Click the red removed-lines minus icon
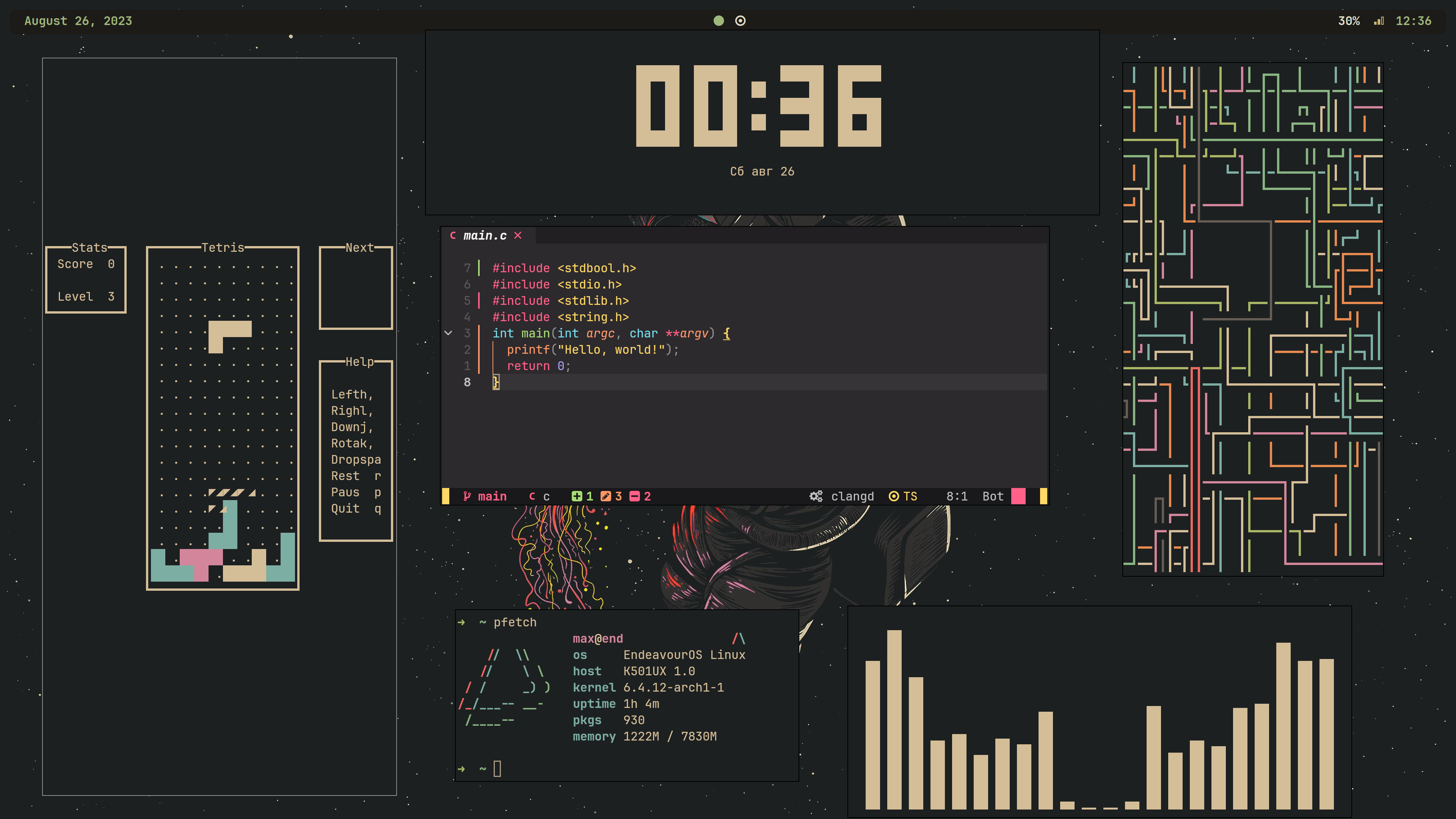The width and height of the screenshot is (1456, 819). tap(635, 496)
